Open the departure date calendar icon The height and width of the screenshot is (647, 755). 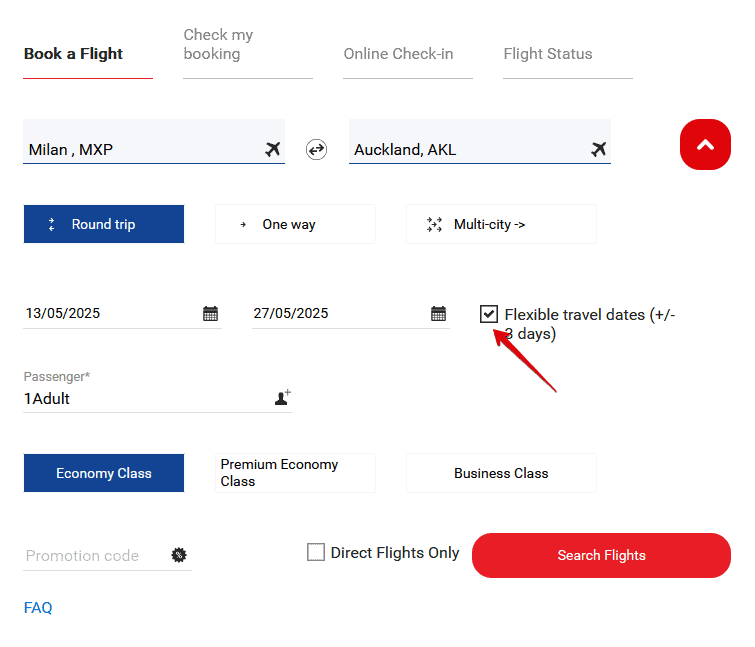(x=210, y=314)
